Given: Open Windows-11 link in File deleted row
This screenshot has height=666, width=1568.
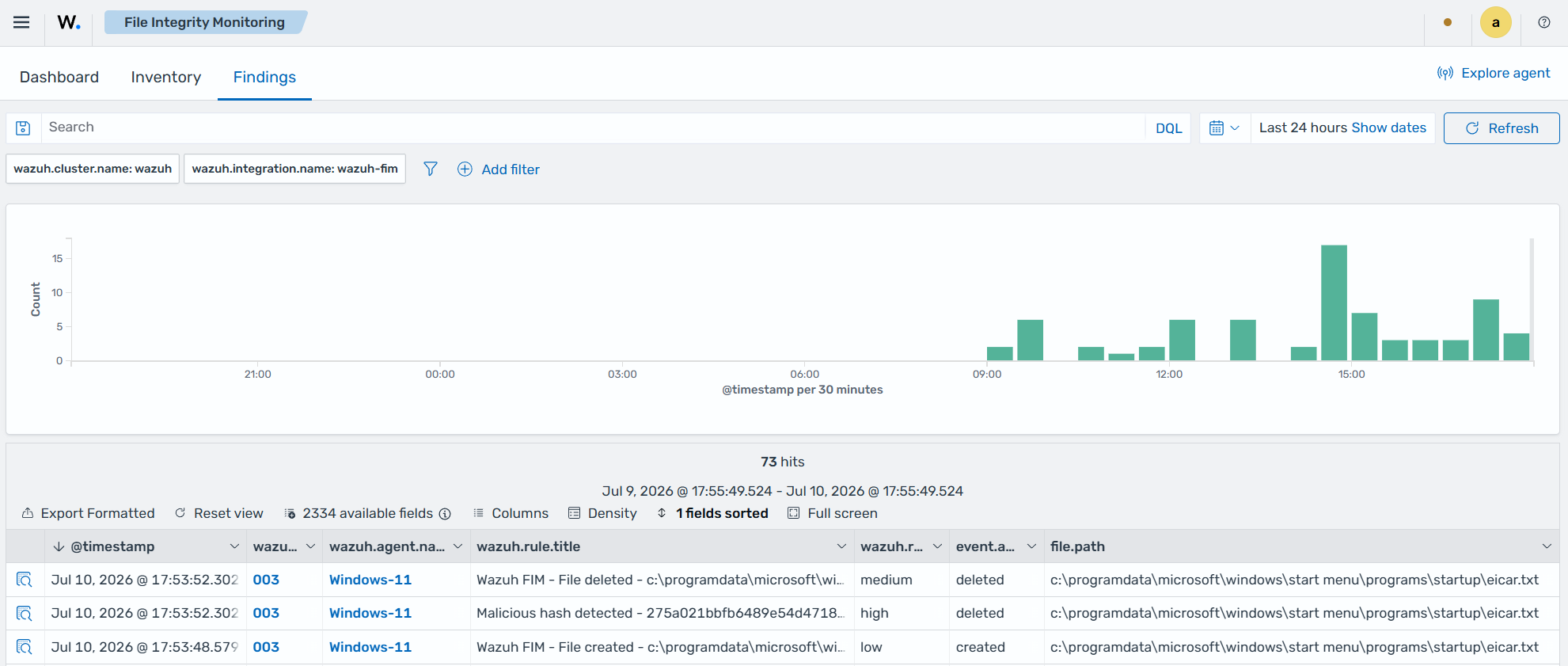Looking at the screenshot, I should (370, 580).
